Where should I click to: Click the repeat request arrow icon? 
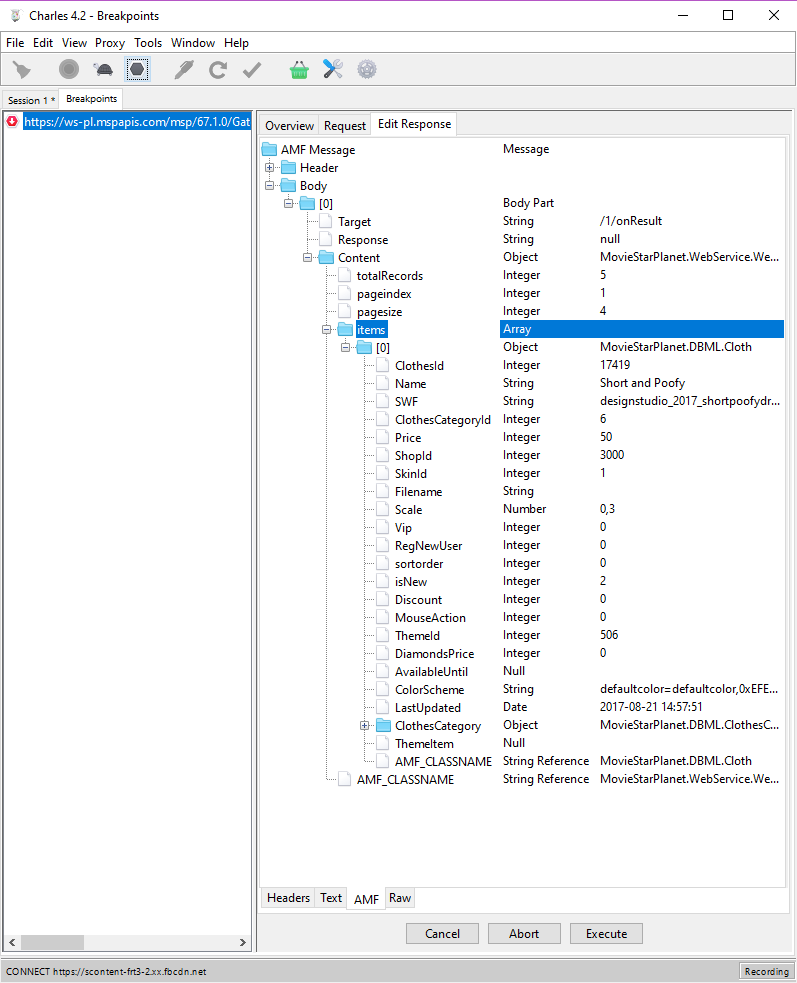[218, 69]
